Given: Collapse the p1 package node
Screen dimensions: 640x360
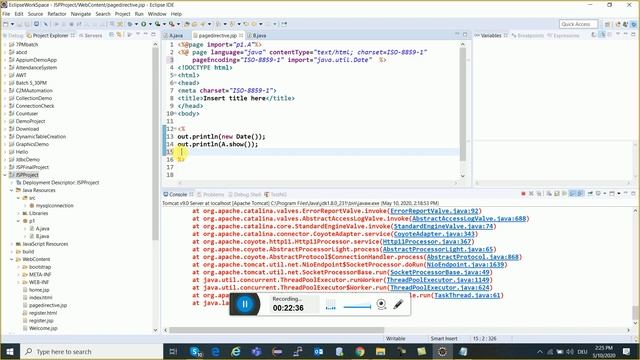Looking at the screenshot, I should click(18, 221).
